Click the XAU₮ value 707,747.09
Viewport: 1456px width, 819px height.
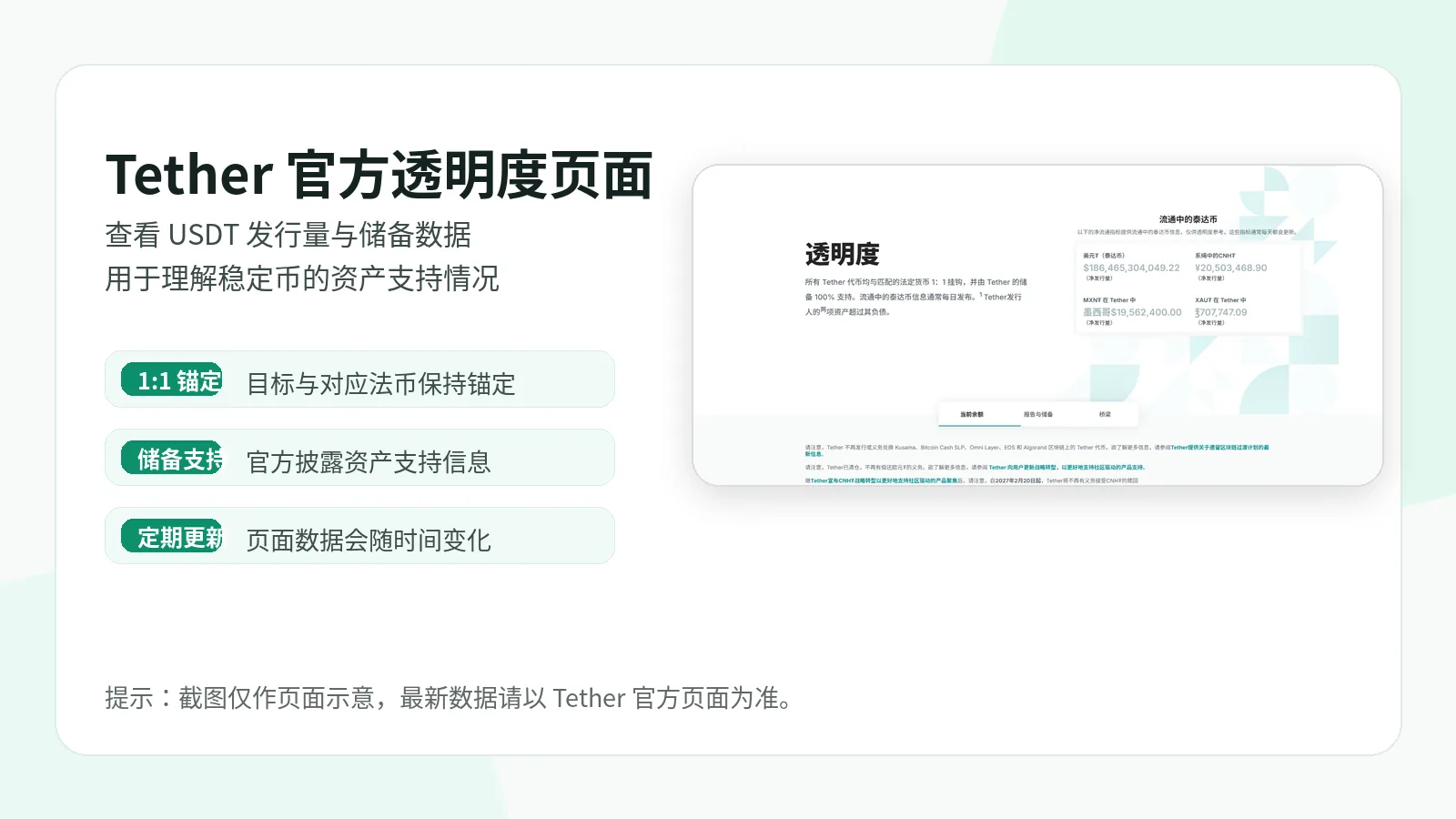1221,312
